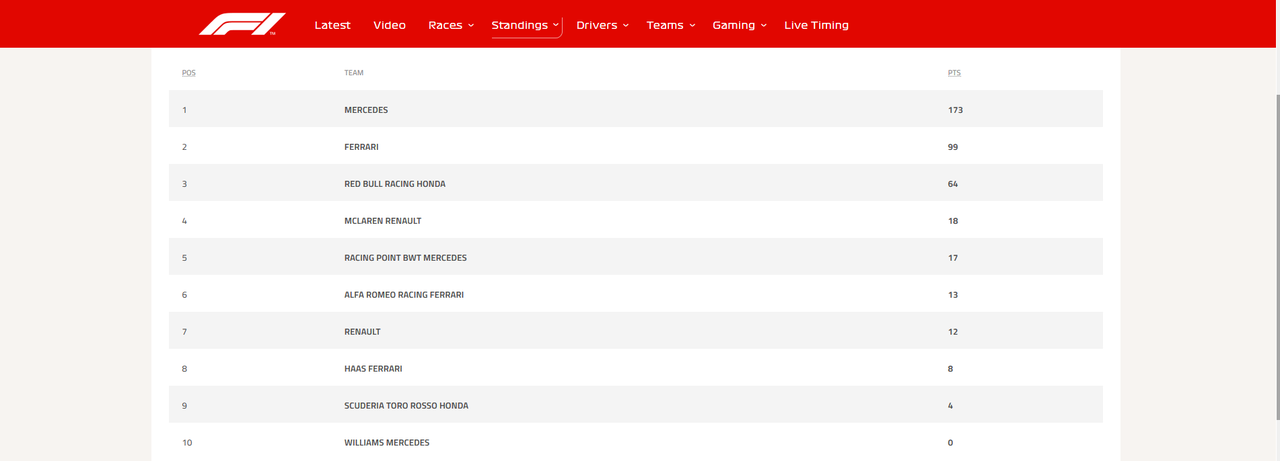Open the MCLAREN RENAULT team link
The height and width of the screenshot is (461, 1280).
pos(383,221)
